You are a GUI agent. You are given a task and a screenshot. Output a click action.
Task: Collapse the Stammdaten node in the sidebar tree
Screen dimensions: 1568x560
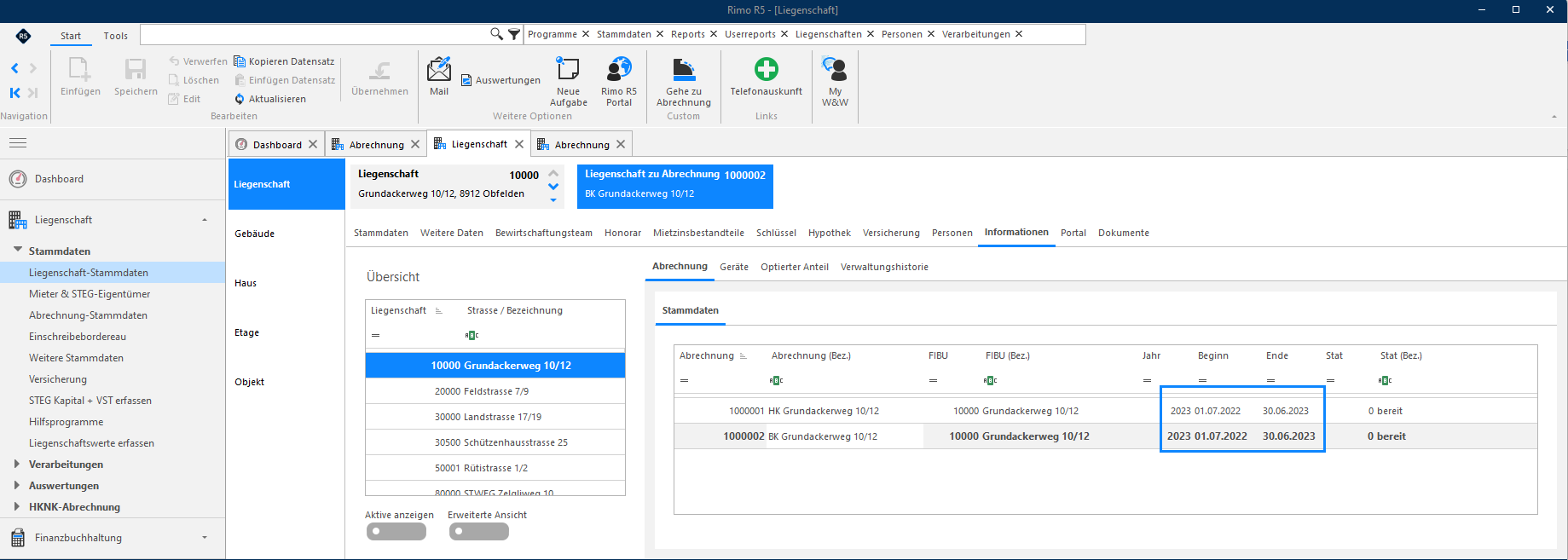(x=17, y=250)
